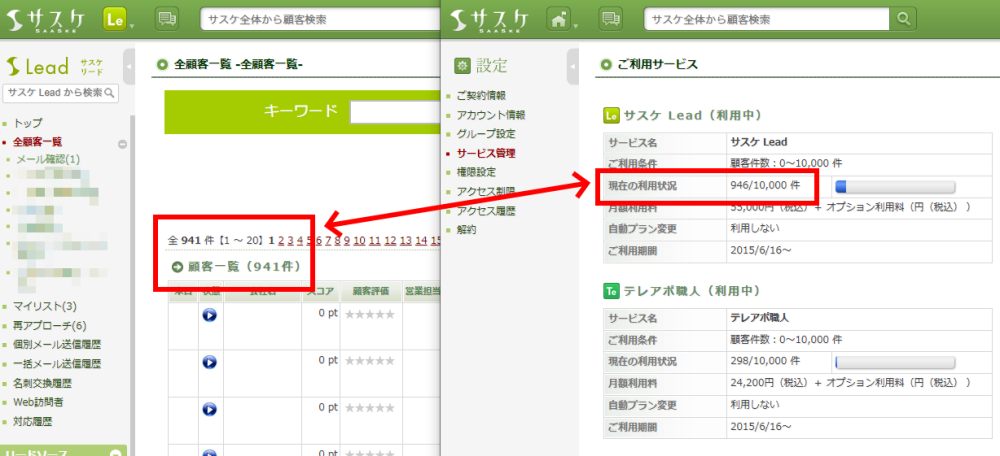Click the 設定 gear icon heading
Image resolution: width=1000 pixels, height=456 pixels.
463,65
